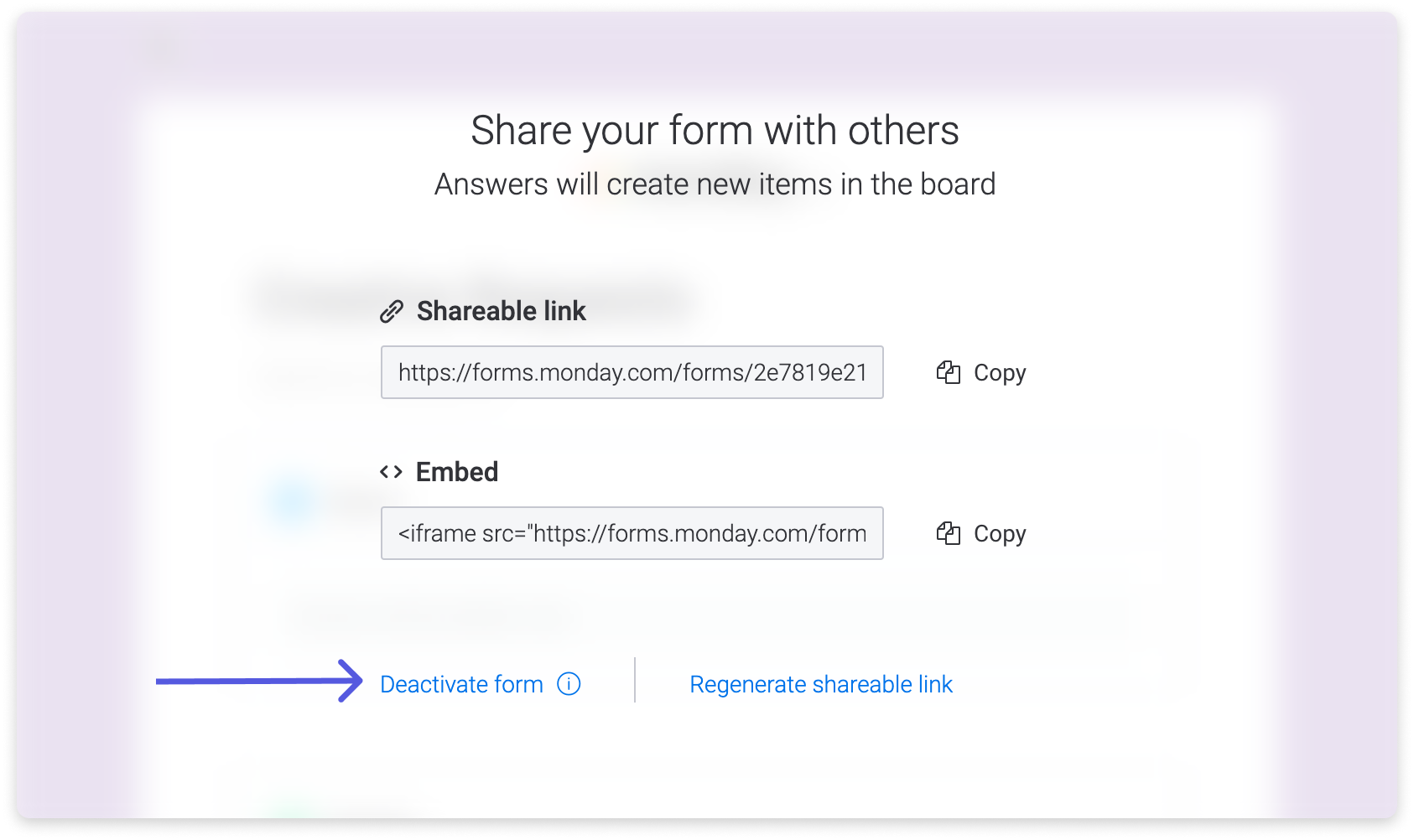Screen dimensions: 1414x840
Task: Click the blurred blue circle behind the dialog
Action: pyautogui.click(x=290, y=501)
